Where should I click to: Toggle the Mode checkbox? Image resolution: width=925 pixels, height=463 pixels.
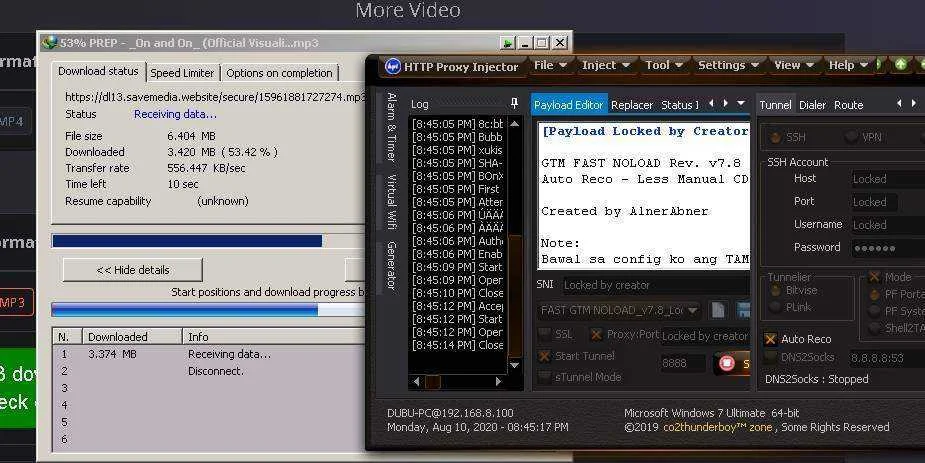(874, 277)
